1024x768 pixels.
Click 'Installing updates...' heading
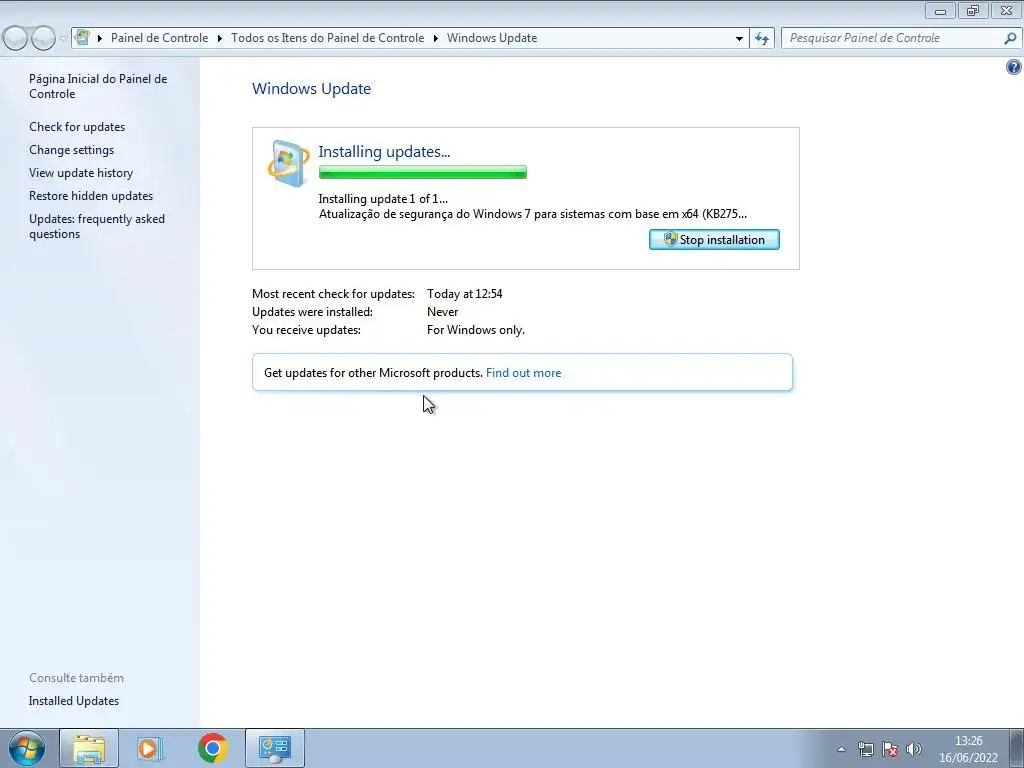(384, 152)
